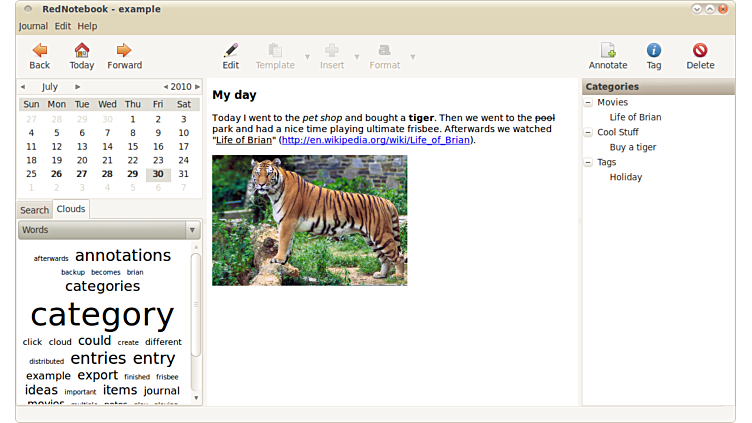
Task: Jump to Today using the house icon
Action: 82,50
